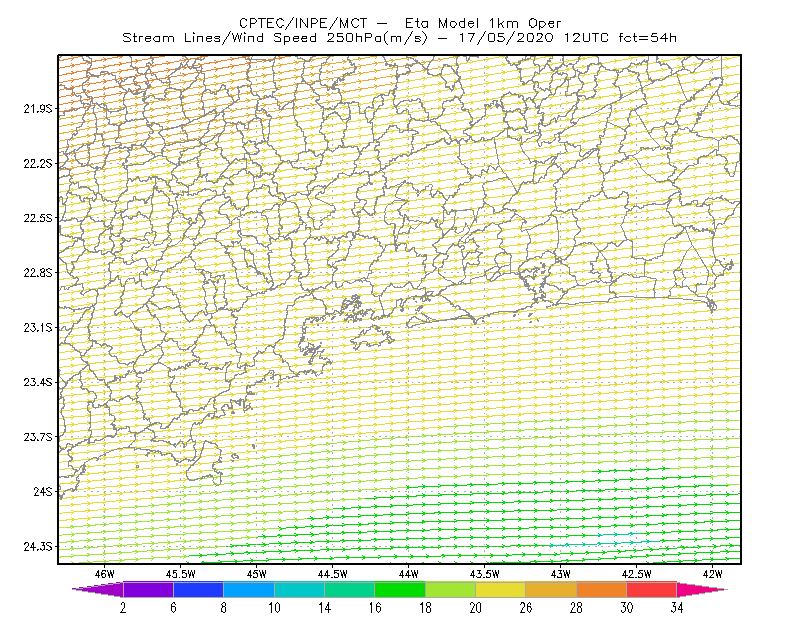Click the '17/05/2020 12UTC' date text

(534, 38)
